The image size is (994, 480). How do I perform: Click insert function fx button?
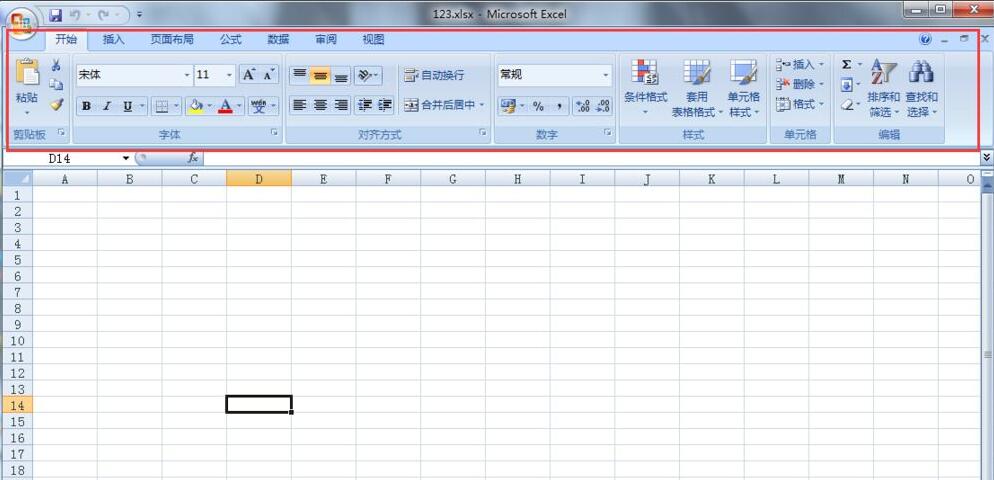(193, 158)
